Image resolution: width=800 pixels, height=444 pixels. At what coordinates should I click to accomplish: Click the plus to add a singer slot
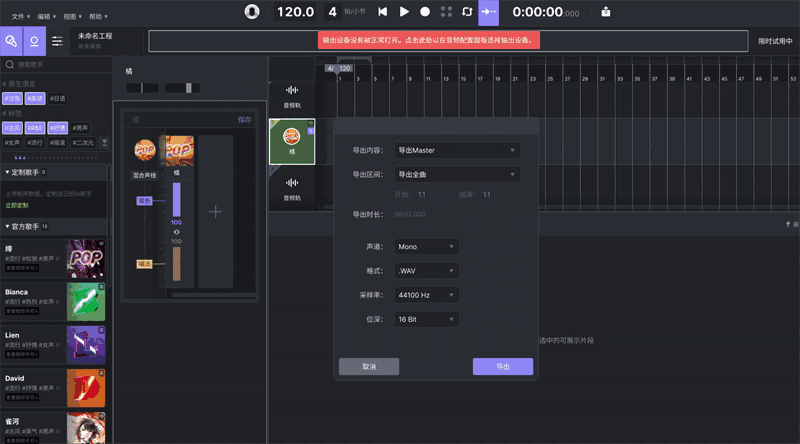pos(215,211)
